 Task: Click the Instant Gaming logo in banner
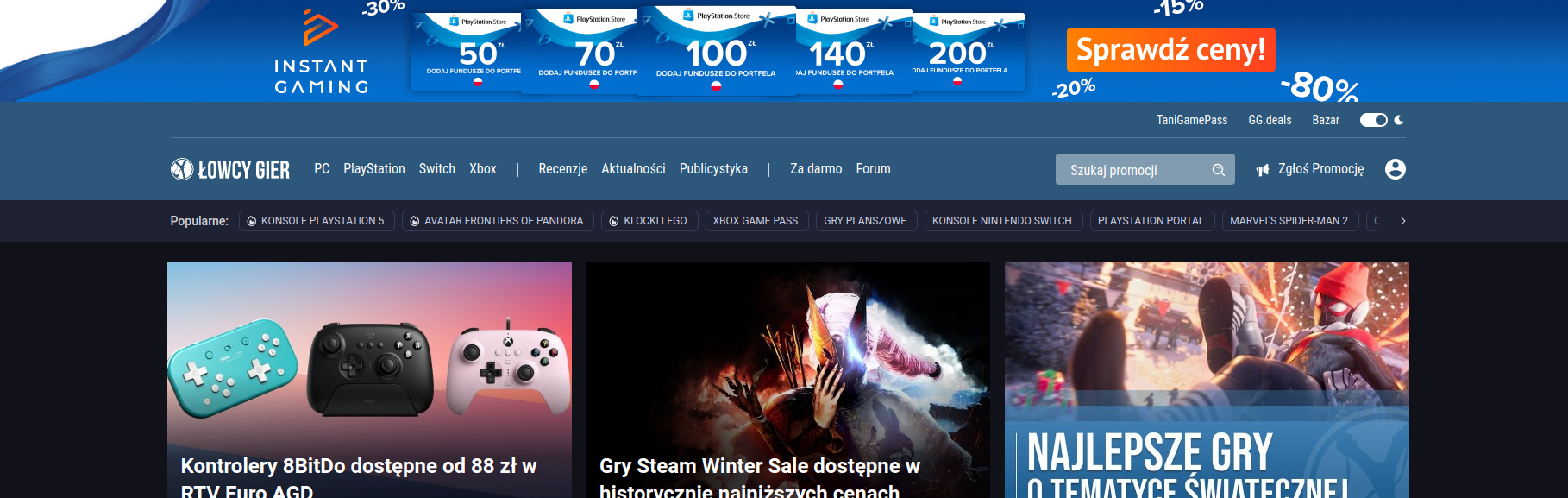321,52
